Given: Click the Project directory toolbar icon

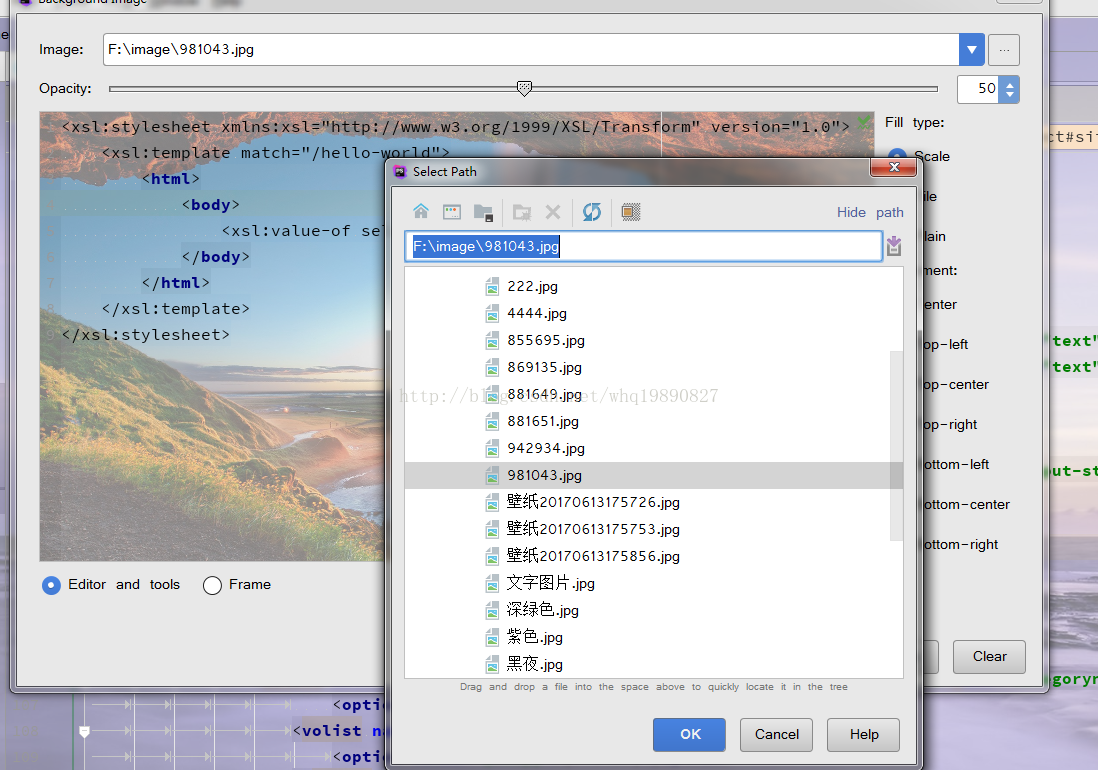Looking at the screenshot, I should click(483, 212).
